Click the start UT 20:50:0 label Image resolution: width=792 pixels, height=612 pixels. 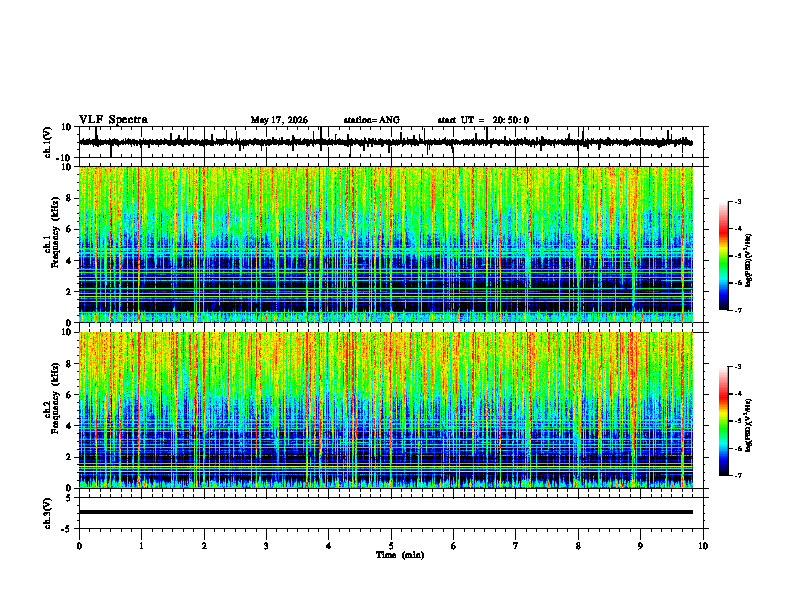[x=483, y=120]
